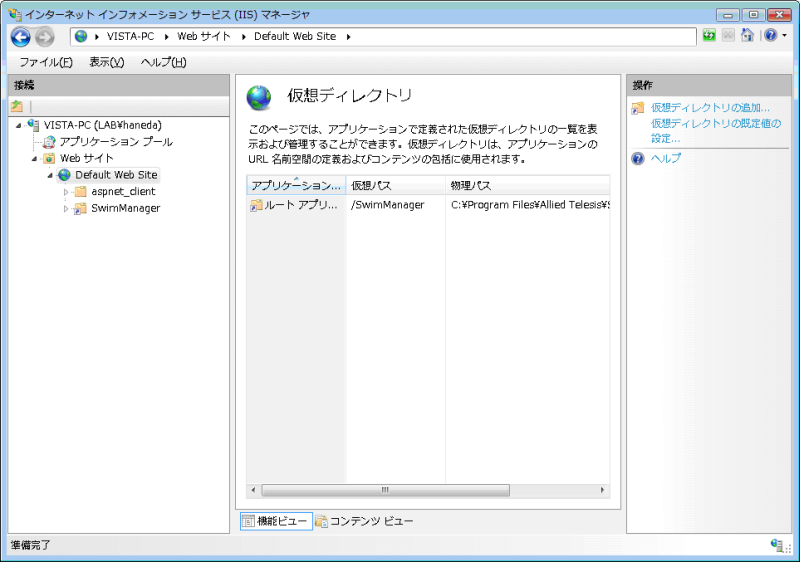Click the Home icon in address toolbar

747,35
